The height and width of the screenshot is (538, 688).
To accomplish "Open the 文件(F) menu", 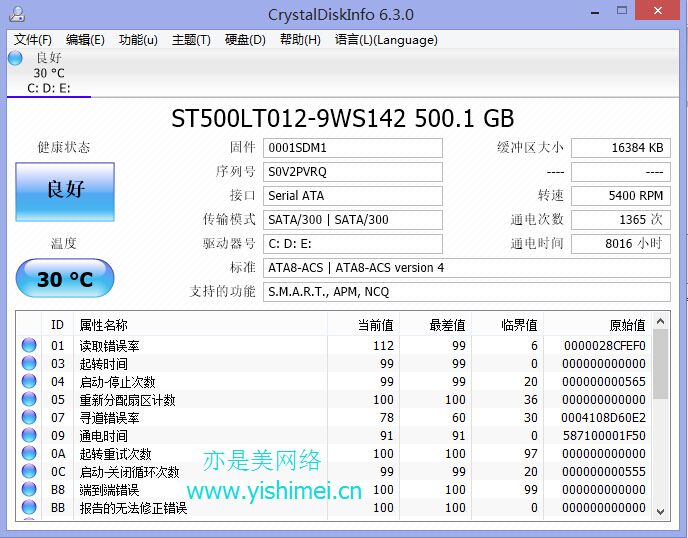I will 33,40.
